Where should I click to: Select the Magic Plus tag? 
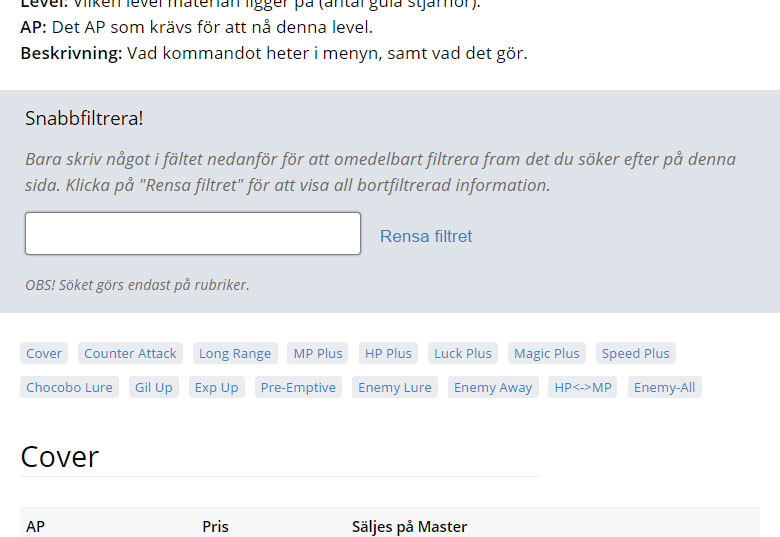pos(546,353)
